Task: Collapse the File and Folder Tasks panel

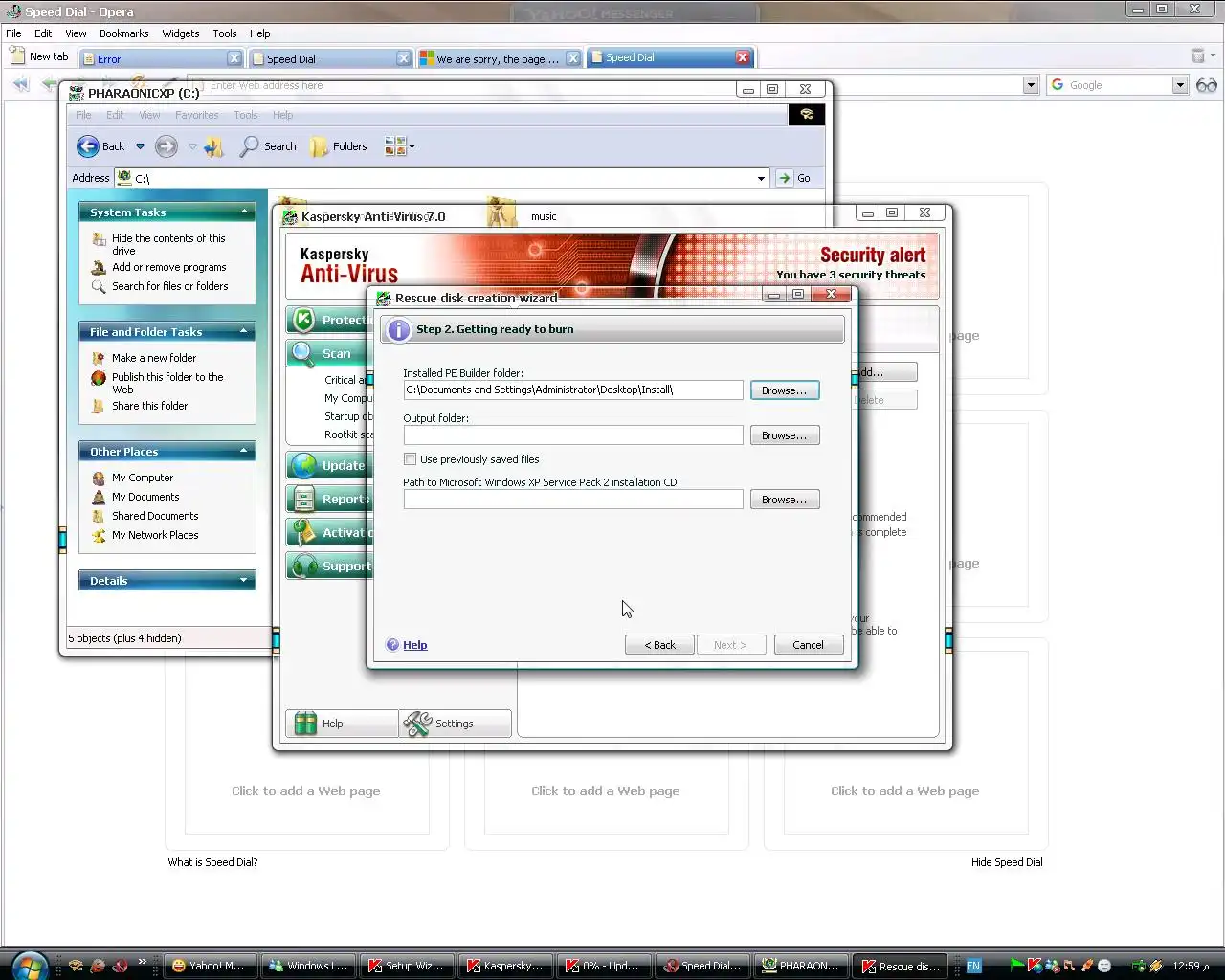Action: coord(244,331)
